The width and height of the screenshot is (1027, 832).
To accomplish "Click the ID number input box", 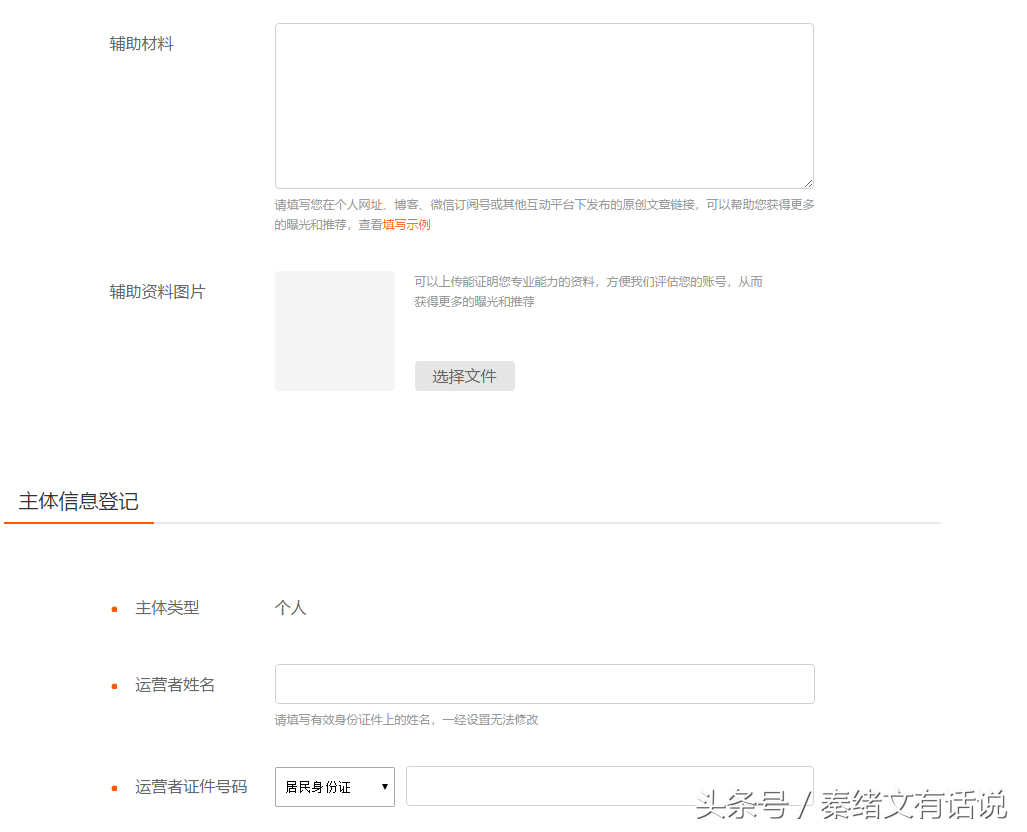I will tap(609, 786).
